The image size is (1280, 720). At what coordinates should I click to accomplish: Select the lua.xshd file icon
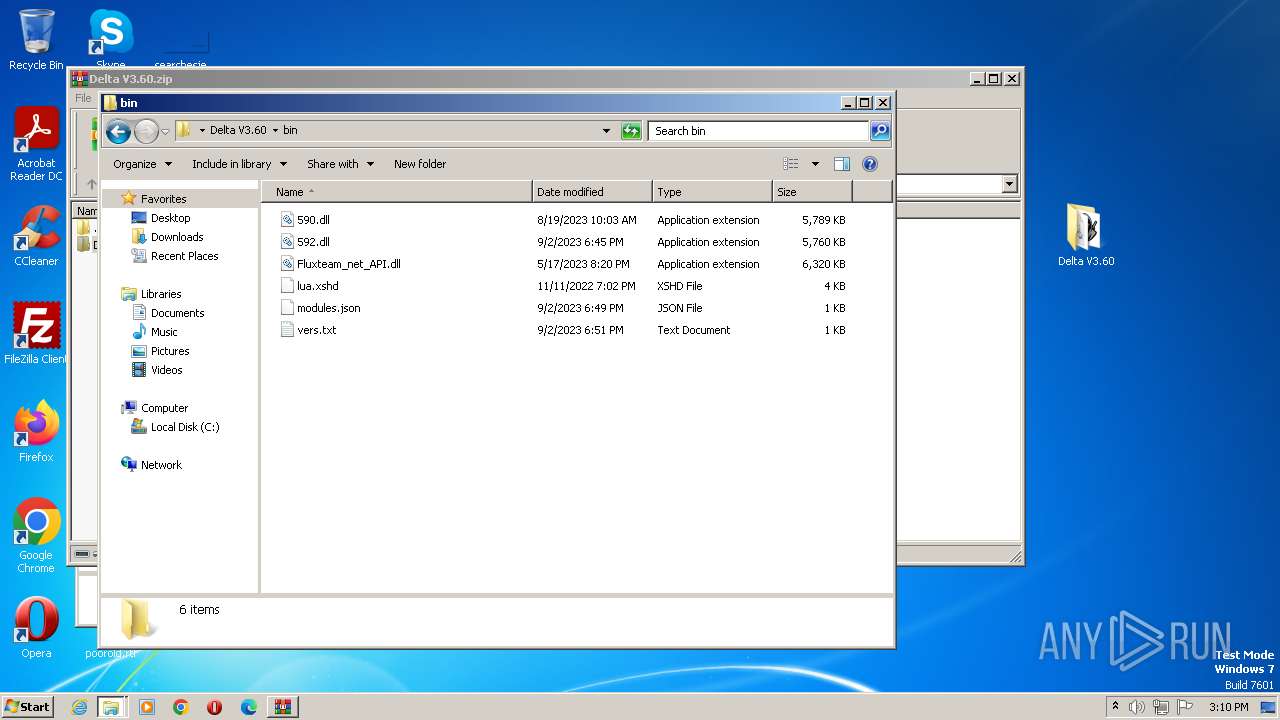(x=288, y=286)
